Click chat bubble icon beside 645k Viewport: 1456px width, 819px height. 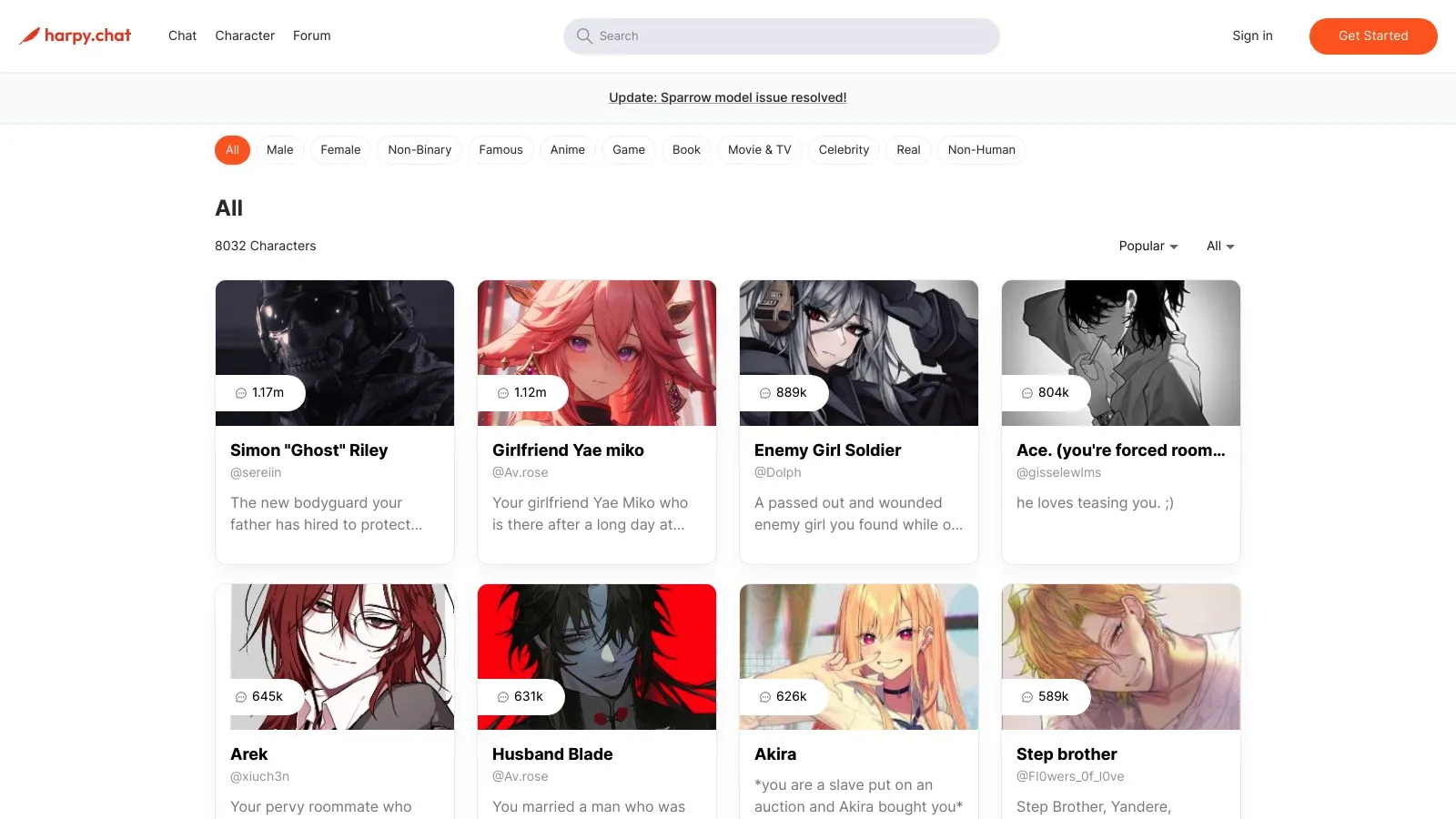pos(241,697)
